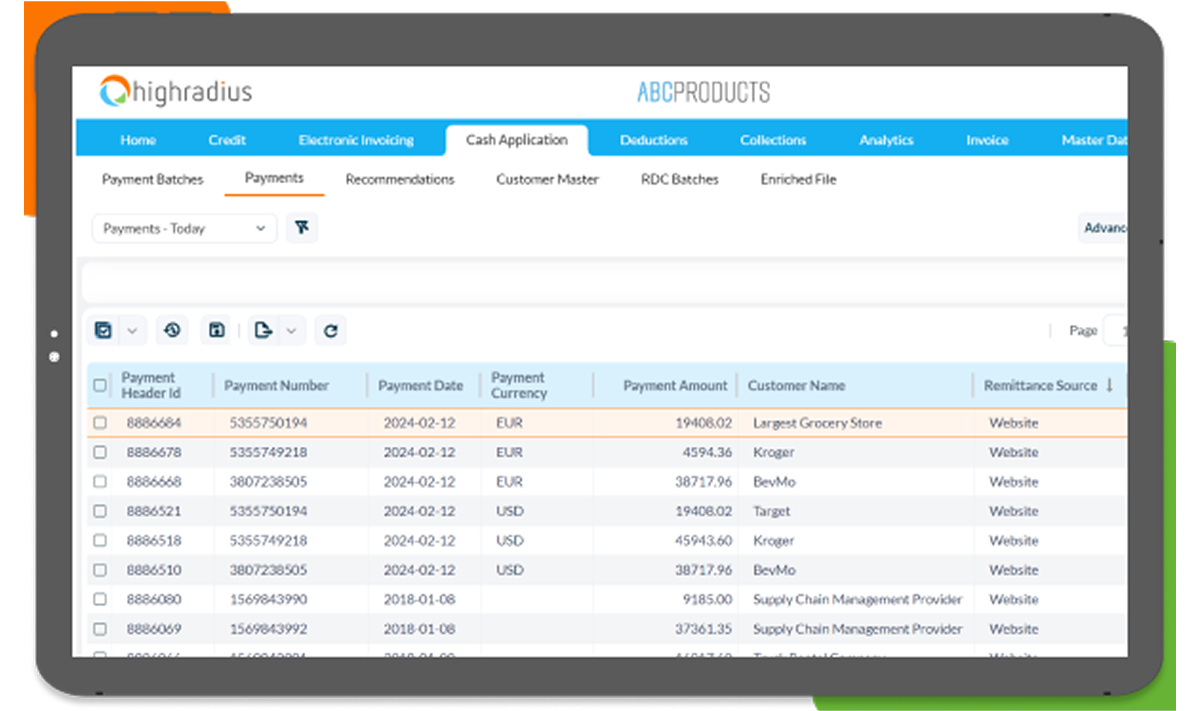Toggle the select-all checkbox in the header
The width and height of the screenshot is (1200, 711).
(100, 385)
